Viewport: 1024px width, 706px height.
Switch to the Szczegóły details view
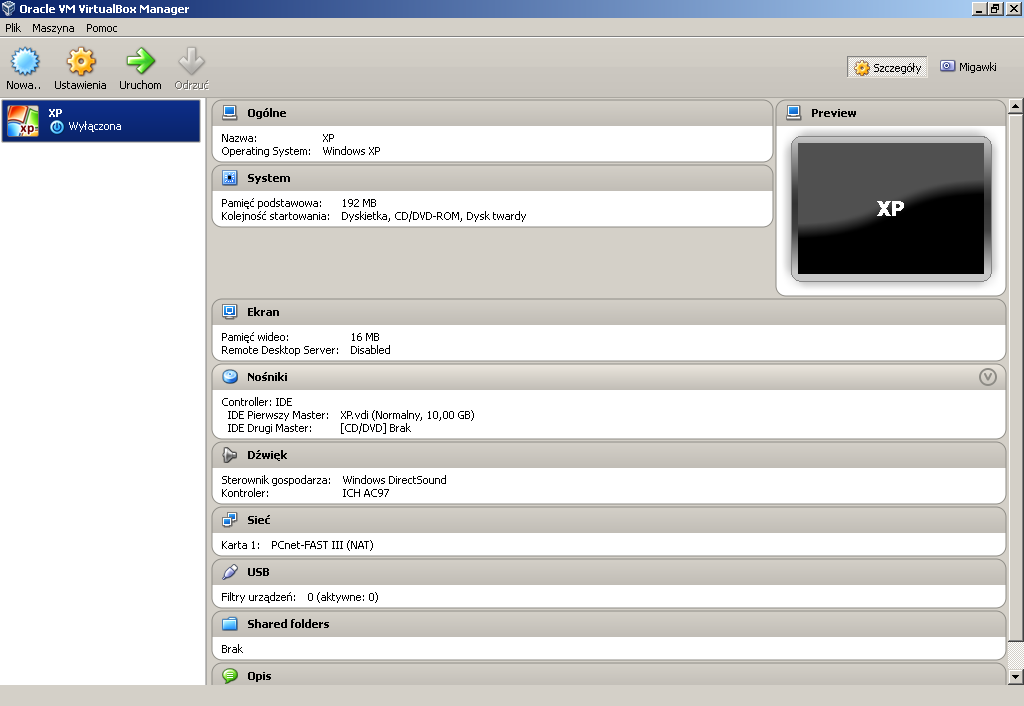click(x=888, y=67)
